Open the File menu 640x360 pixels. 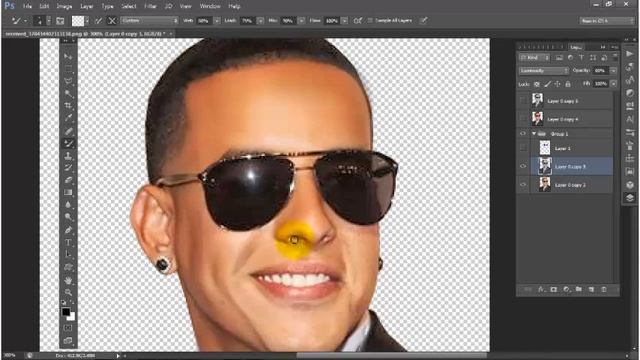coord(27,6)
